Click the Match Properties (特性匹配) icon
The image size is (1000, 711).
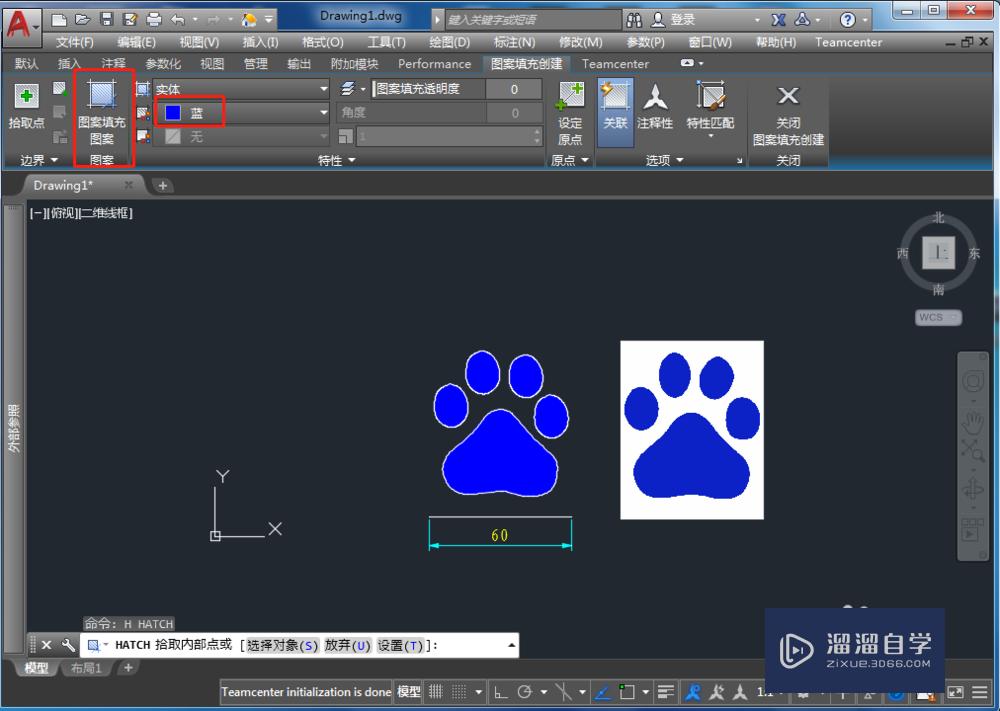coord(710,98)
